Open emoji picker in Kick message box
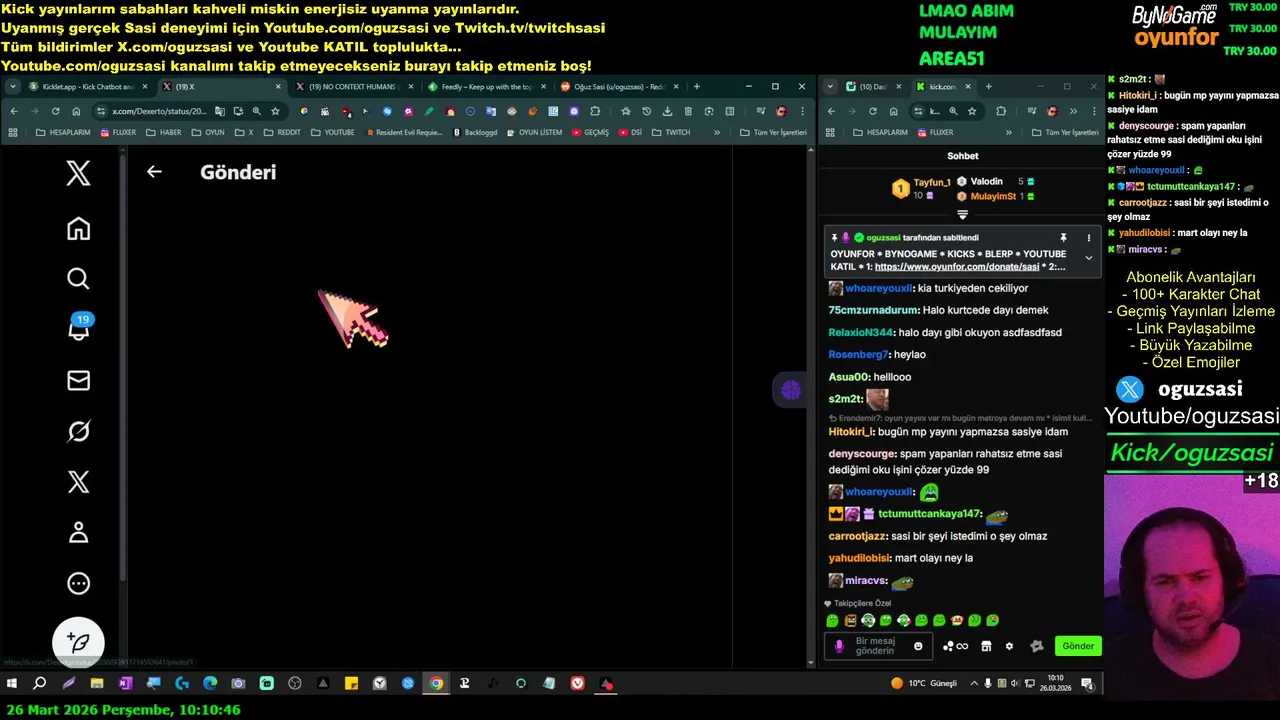1280x720 pixels. (918, 646)
